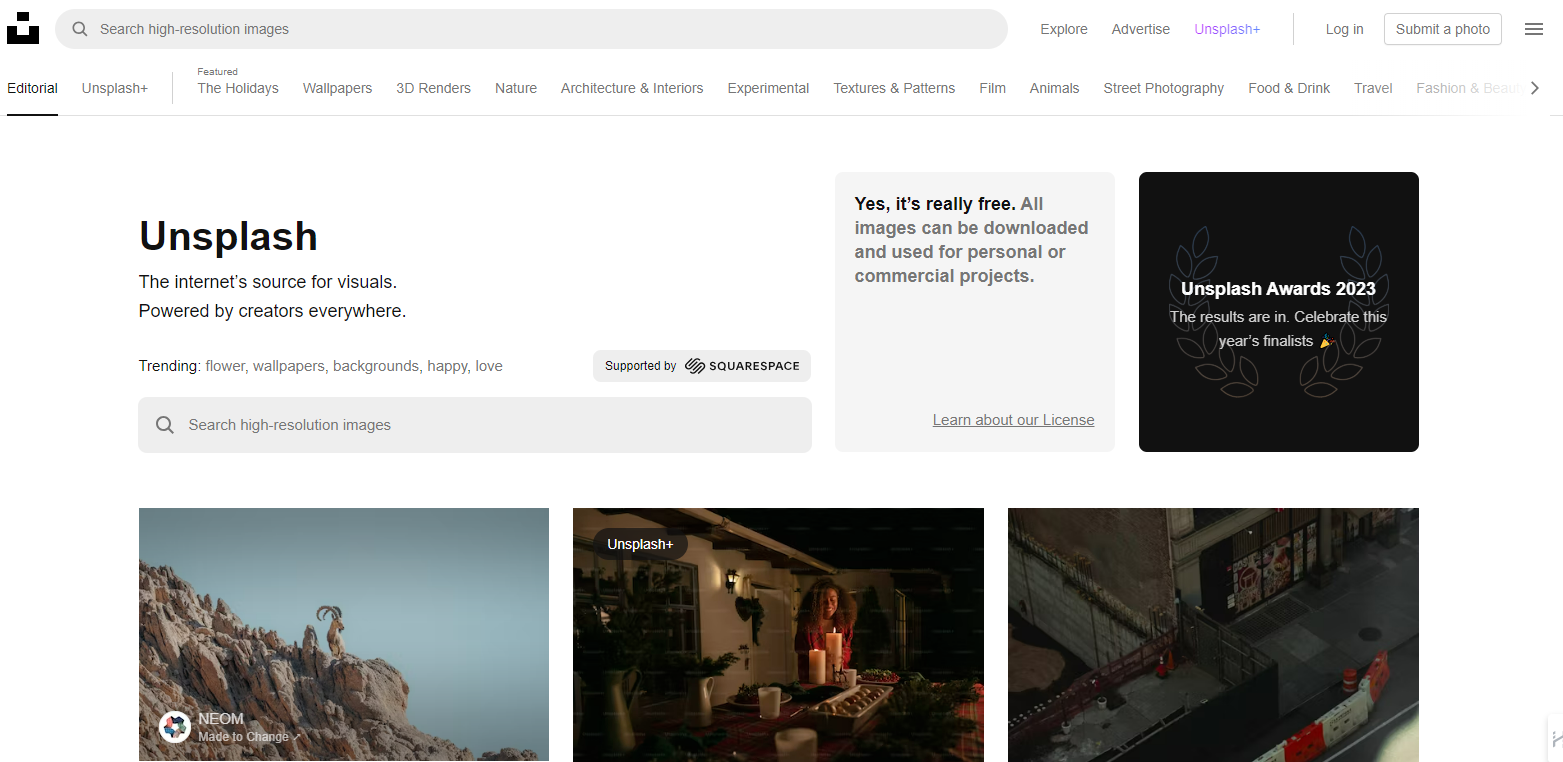Open the mountain goat photo
Image resolution: width=1563 pixels, height=762 pixels.
point(344,635)
